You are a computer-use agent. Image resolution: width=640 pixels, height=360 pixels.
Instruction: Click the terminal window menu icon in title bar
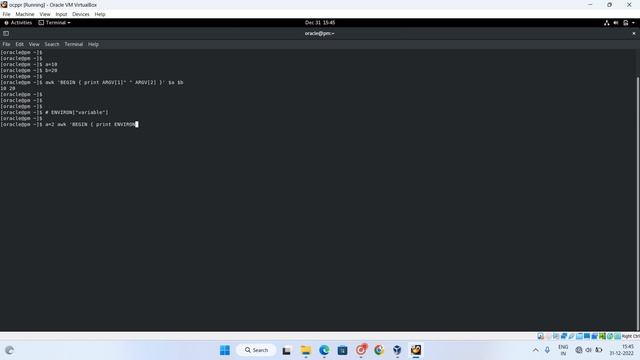click(6, 33)
